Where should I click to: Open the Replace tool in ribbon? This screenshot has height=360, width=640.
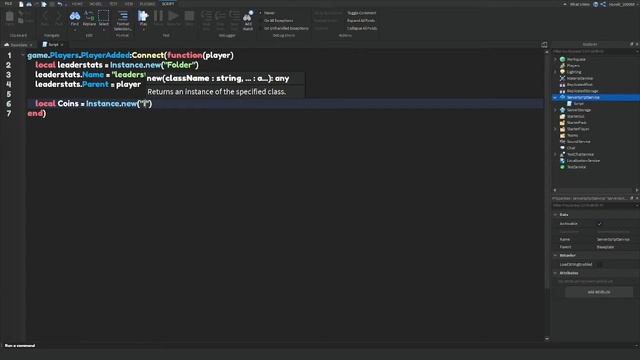[x=89, y=19]
